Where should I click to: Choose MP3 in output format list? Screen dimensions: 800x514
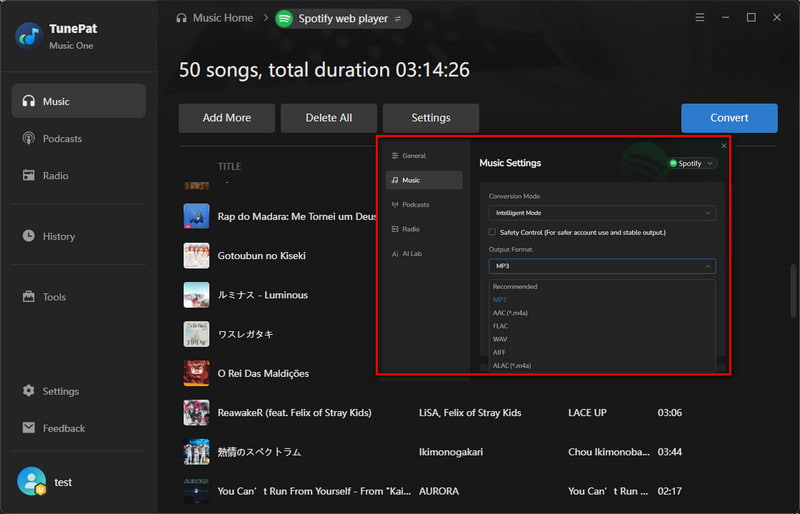(x=500, y=300)
